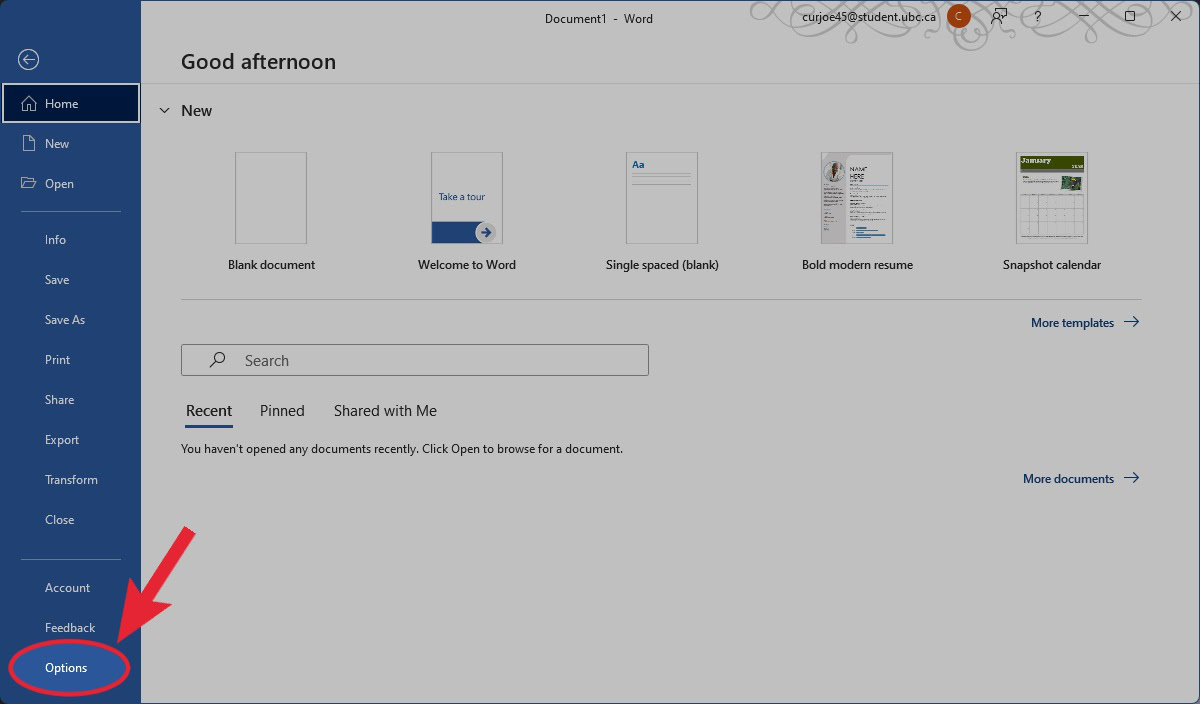The height and width of the screenshot is (704, 1200).
Task: Click the Open folder icon in sidebar
Action: pyautogui.click(x=29, y=183)
